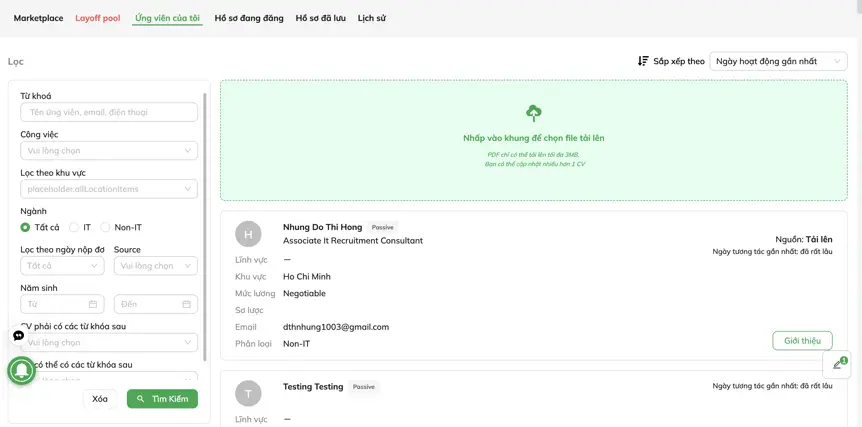Click the Non-IT classification value in Phân loại row

pos(297,344)
